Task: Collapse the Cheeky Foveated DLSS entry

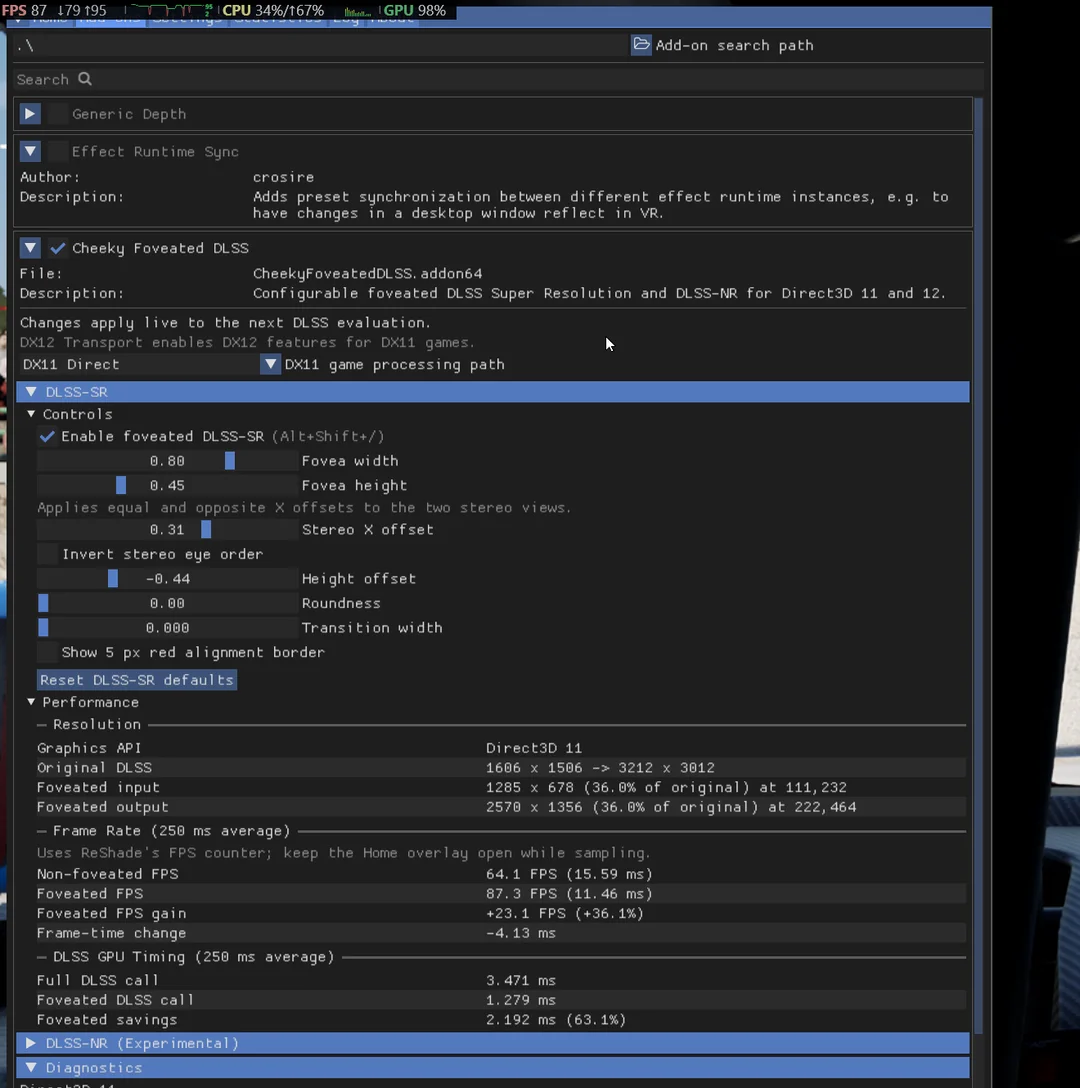Action: [30, 248]
